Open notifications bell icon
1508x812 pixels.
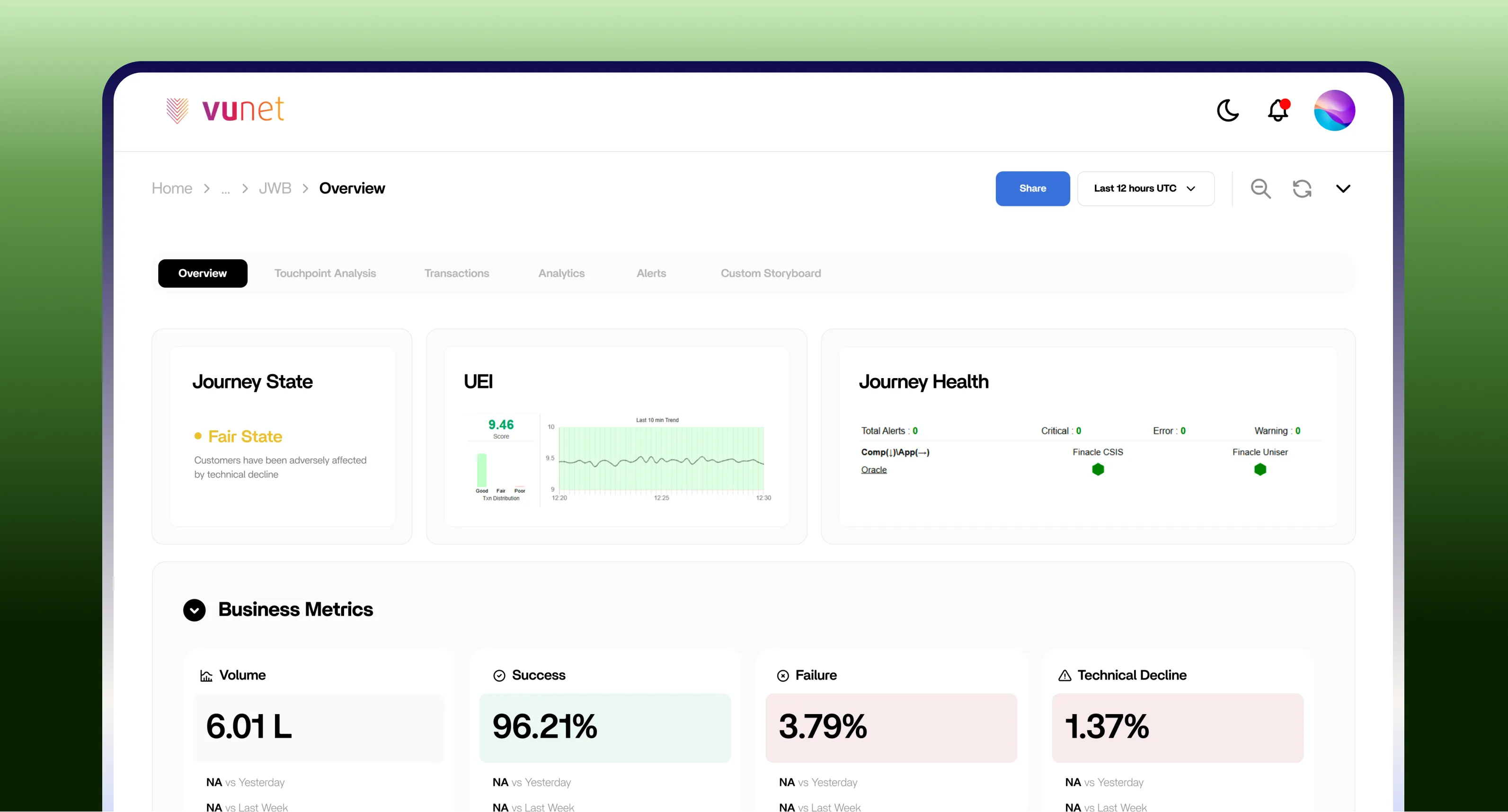[x=1278, y=110]
